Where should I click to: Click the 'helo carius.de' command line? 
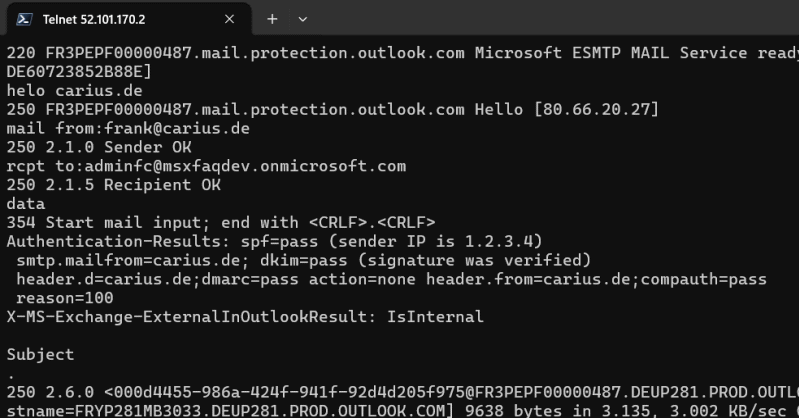coord(74,90)
